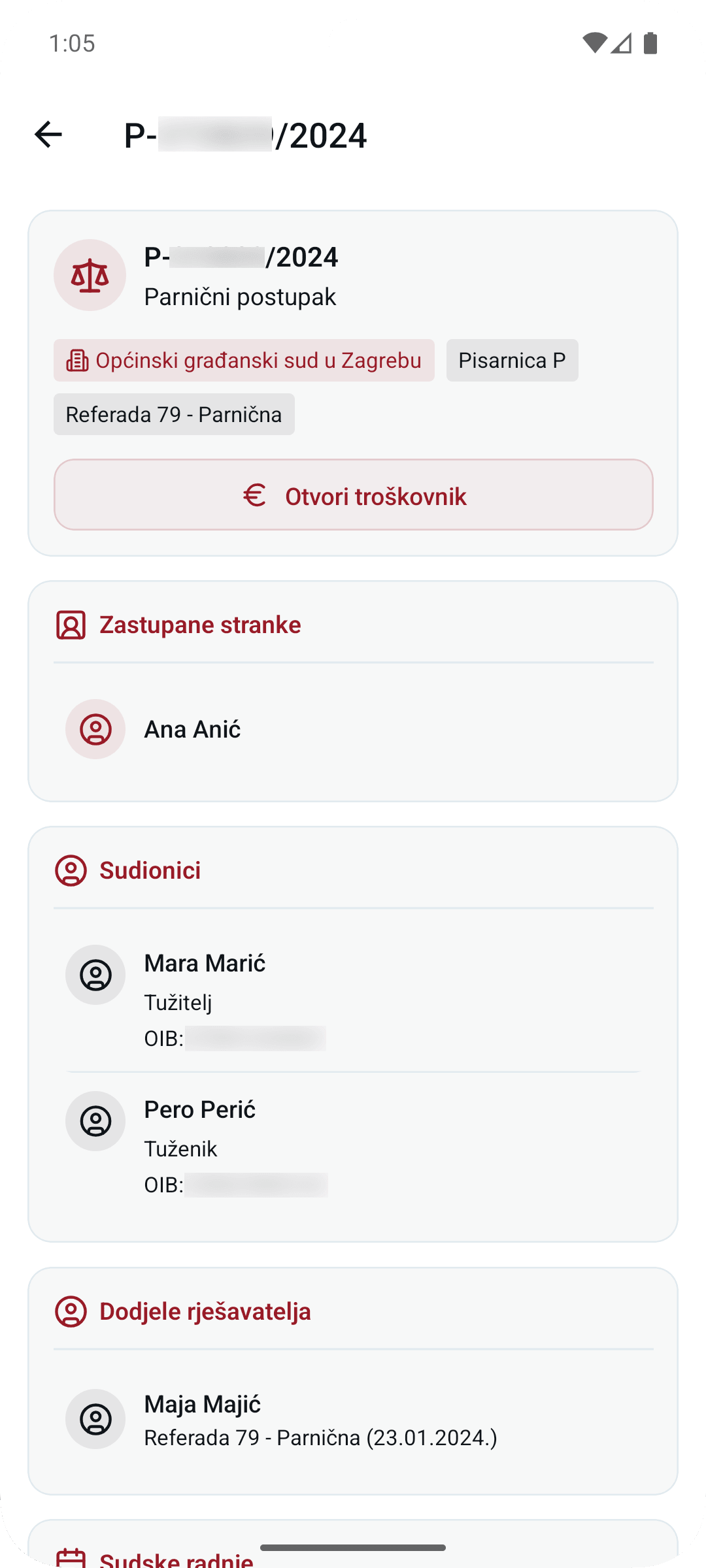Open the troškovnik with Otvori troškovnik
The height and width of the screenshot is (1568, 706).
tap(354, 495)
